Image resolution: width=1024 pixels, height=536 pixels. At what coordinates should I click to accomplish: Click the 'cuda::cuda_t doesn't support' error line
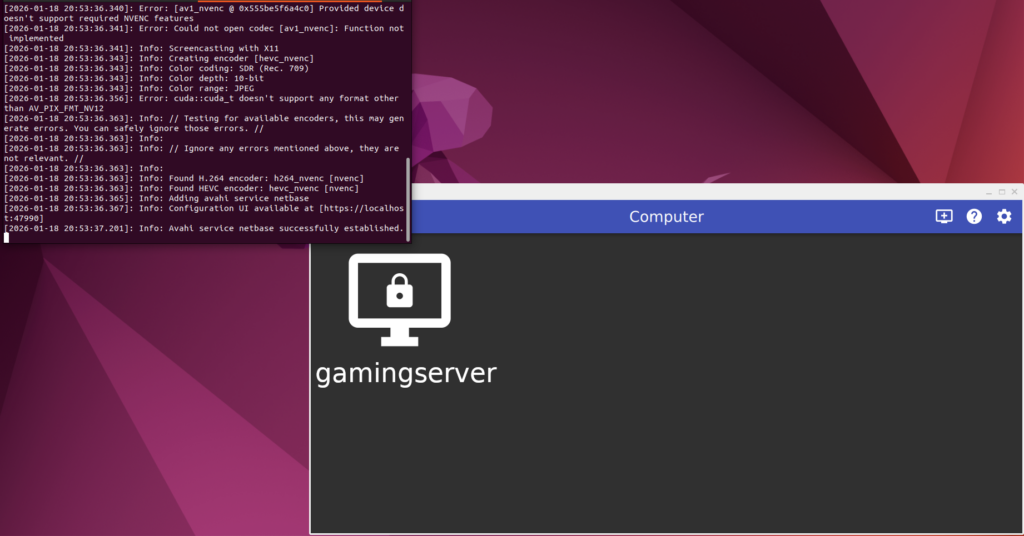tap(201, 103)
